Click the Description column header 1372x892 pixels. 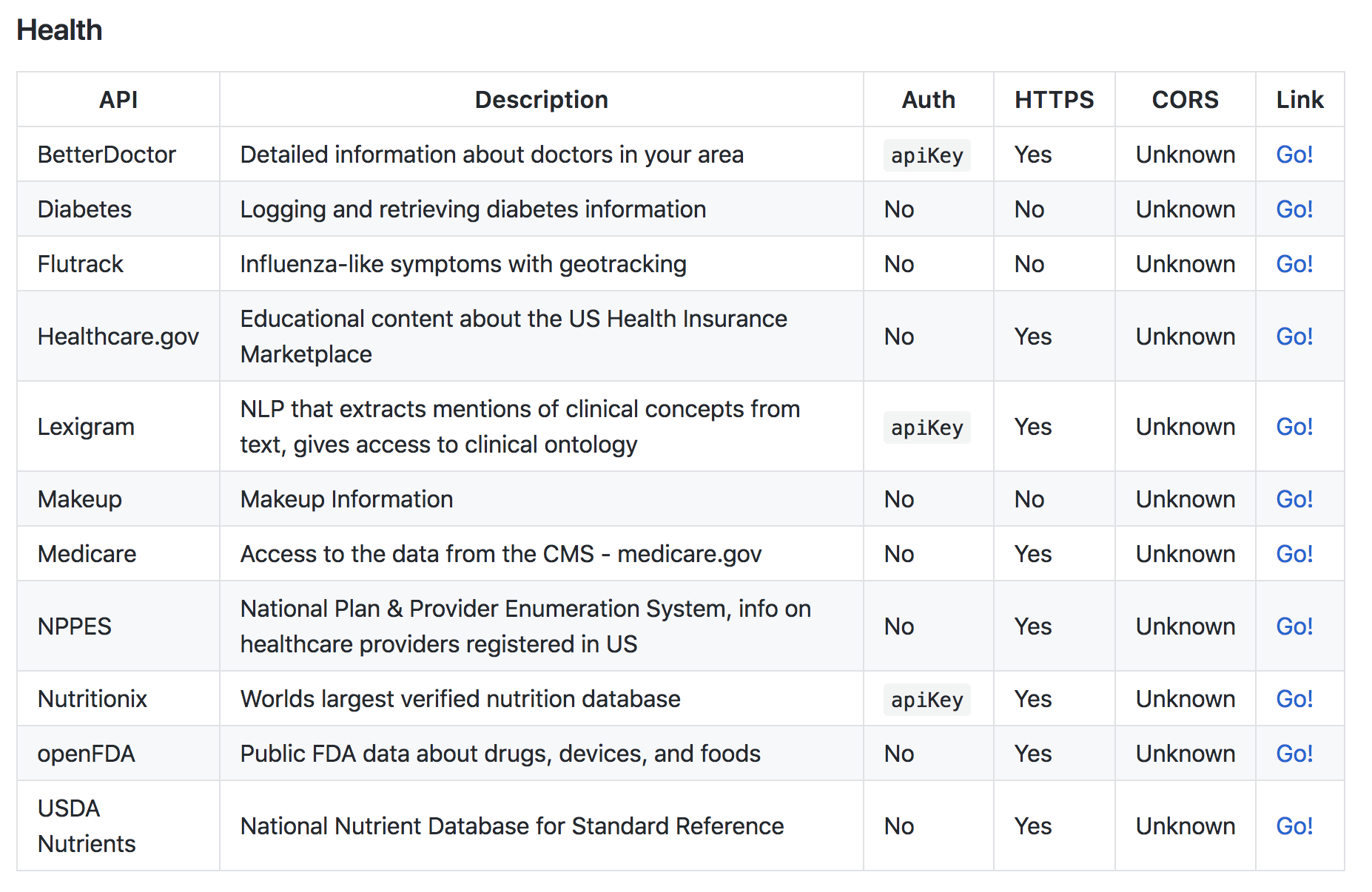point(541,100)
